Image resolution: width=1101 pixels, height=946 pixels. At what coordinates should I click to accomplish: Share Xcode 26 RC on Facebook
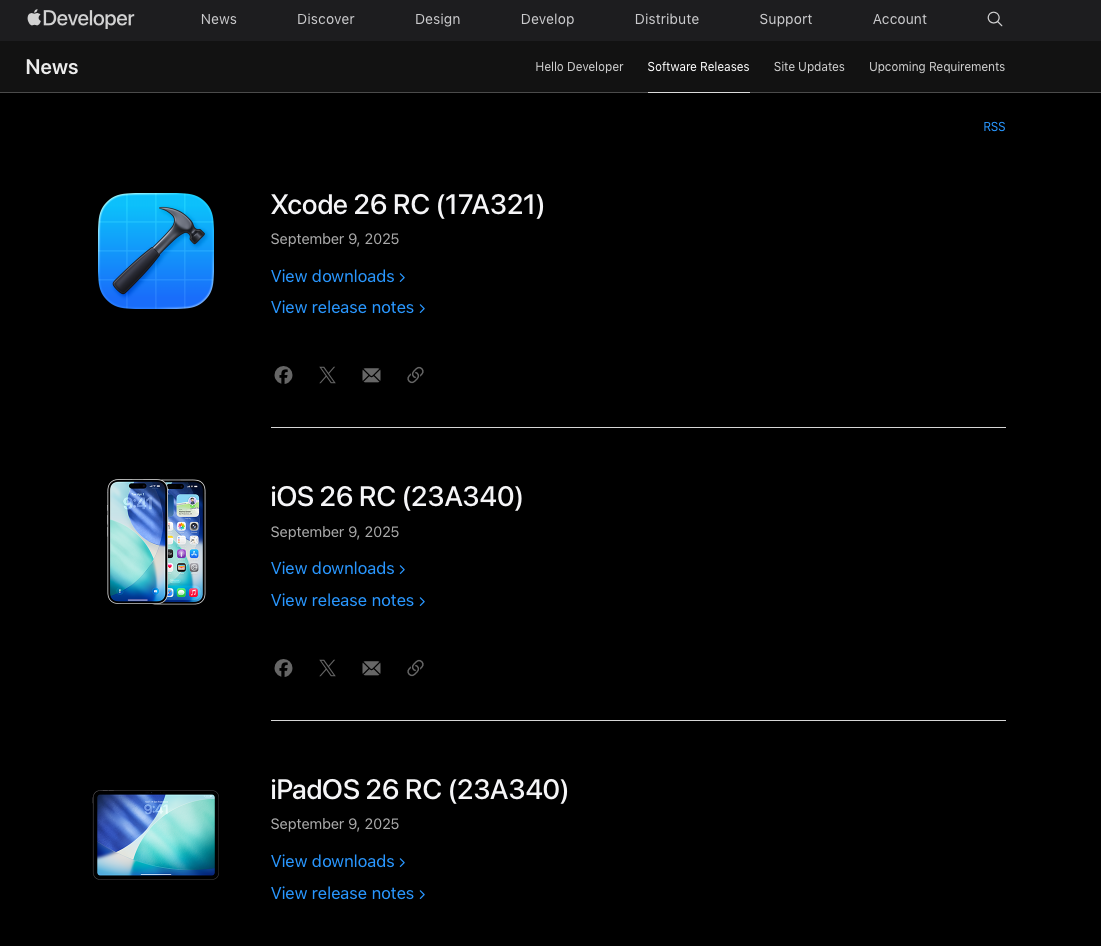click(x=283, y=375)
